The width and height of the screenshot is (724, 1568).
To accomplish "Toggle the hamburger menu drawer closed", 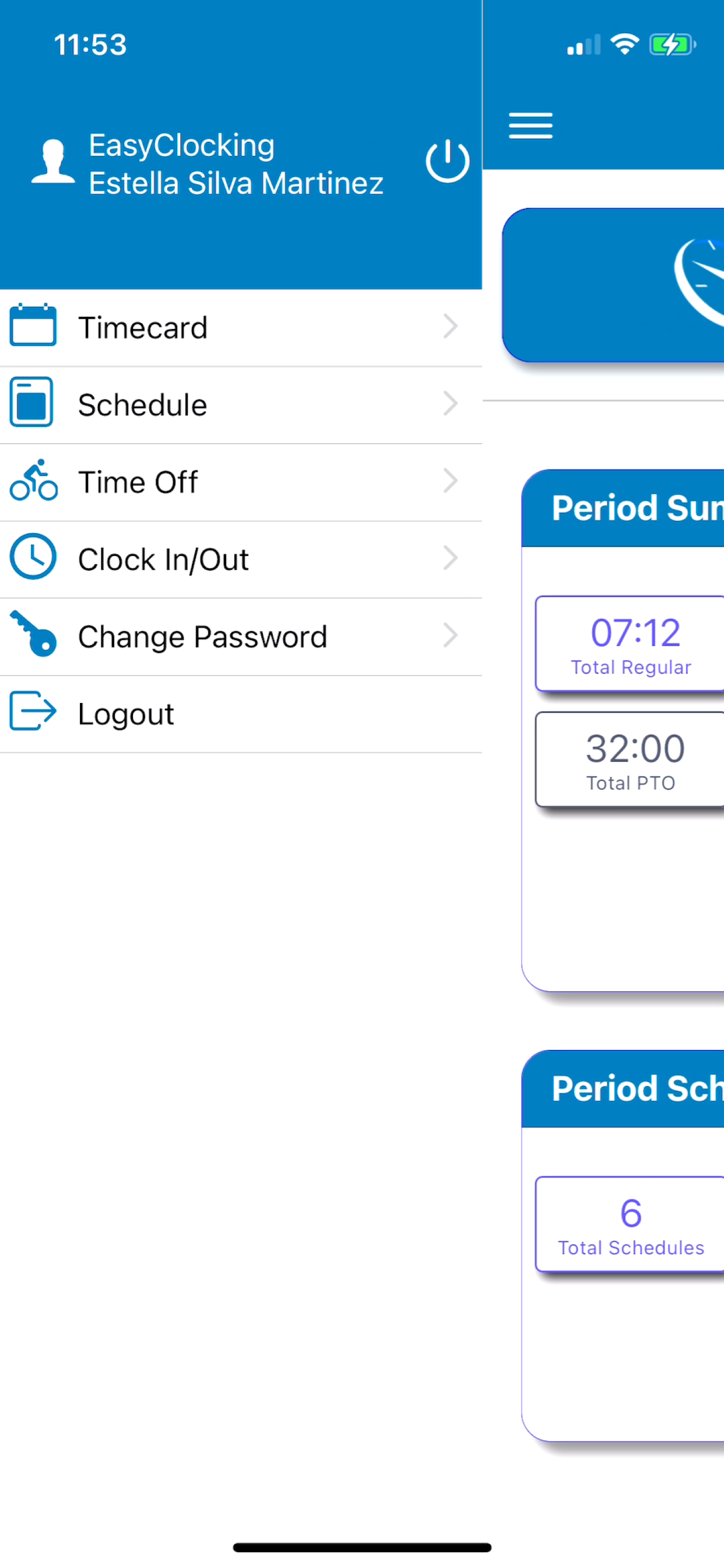I will [x=530, y=126].
